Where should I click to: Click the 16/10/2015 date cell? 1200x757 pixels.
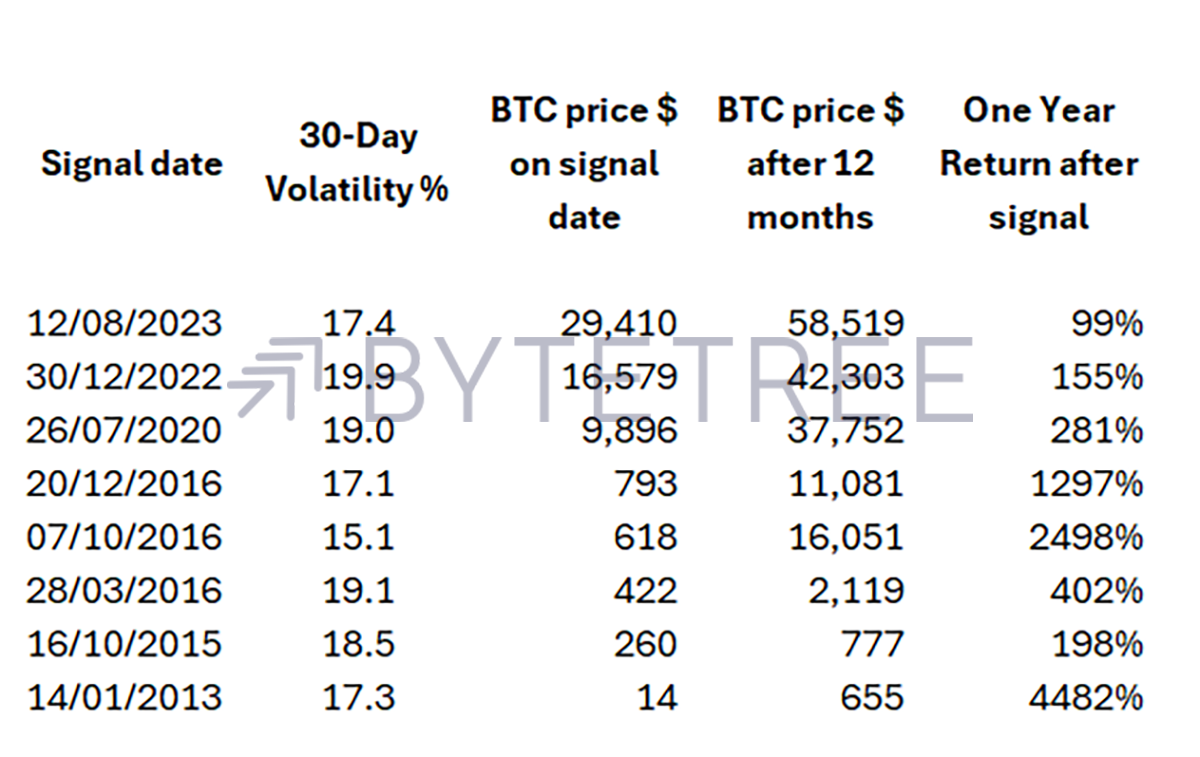(125, 644)
